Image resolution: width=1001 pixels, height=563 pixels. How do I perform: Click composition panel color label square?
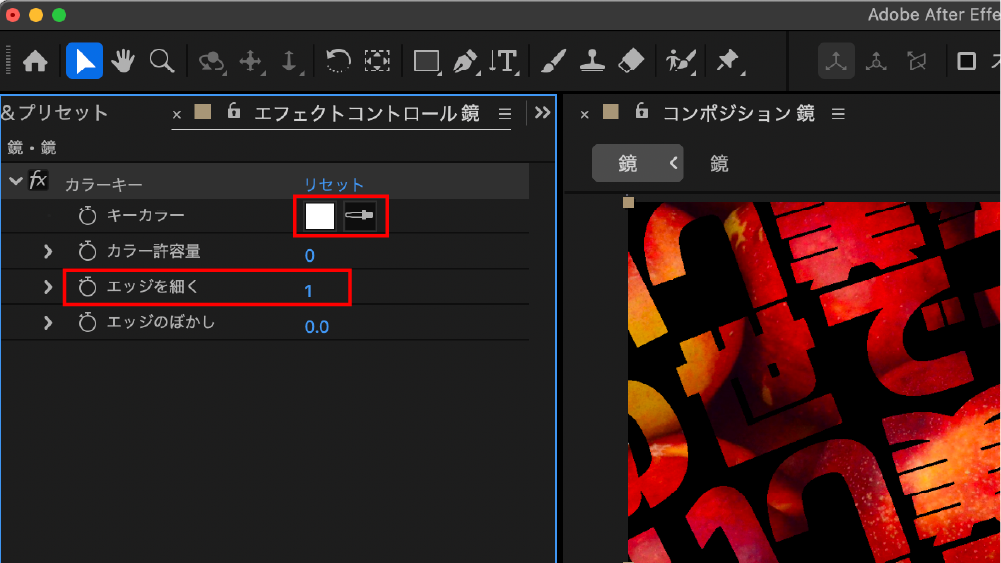tap(611, 112)
